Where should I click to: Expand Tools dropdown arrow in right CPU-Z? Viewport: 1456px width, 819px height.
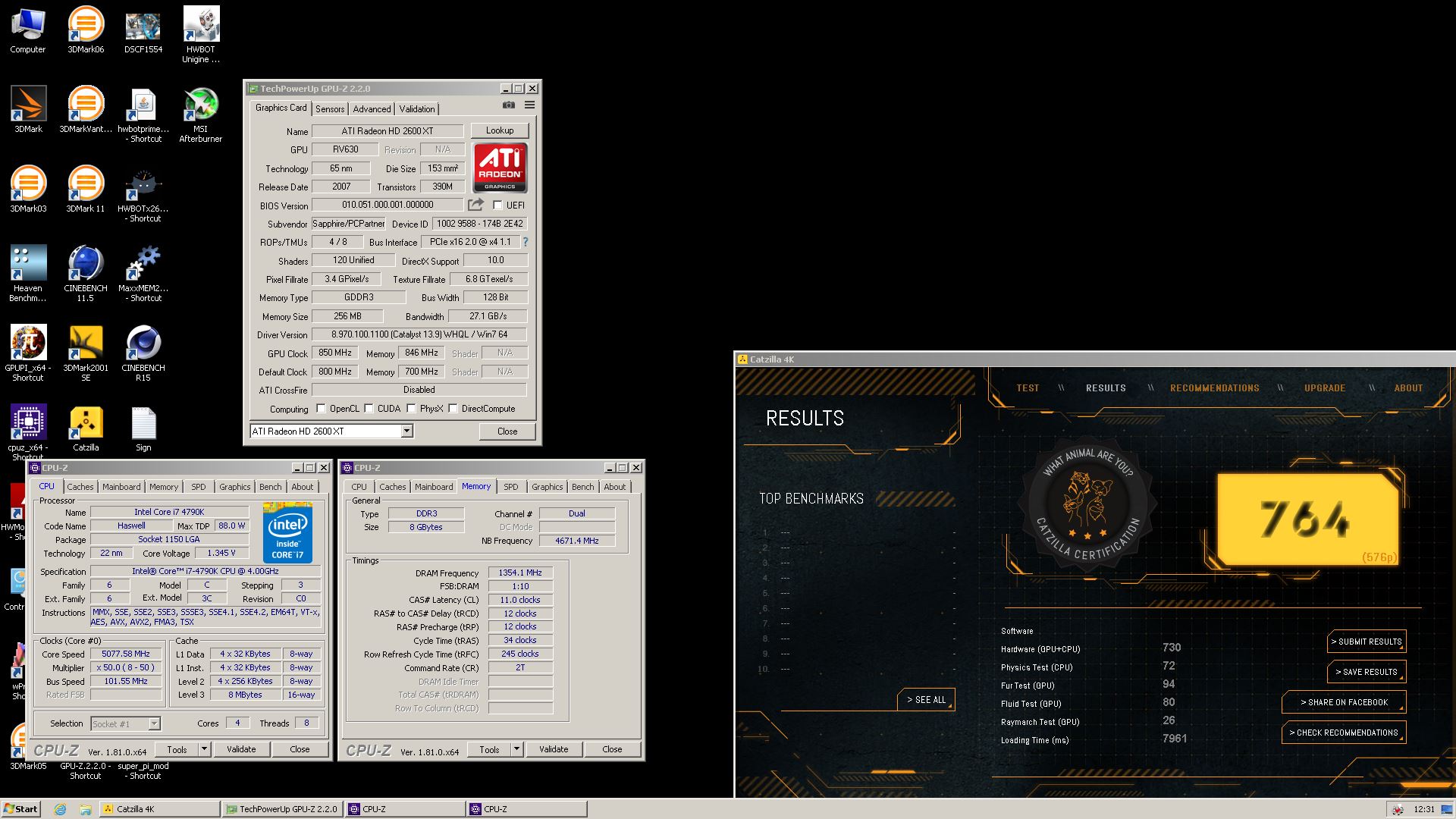[516, 749]
